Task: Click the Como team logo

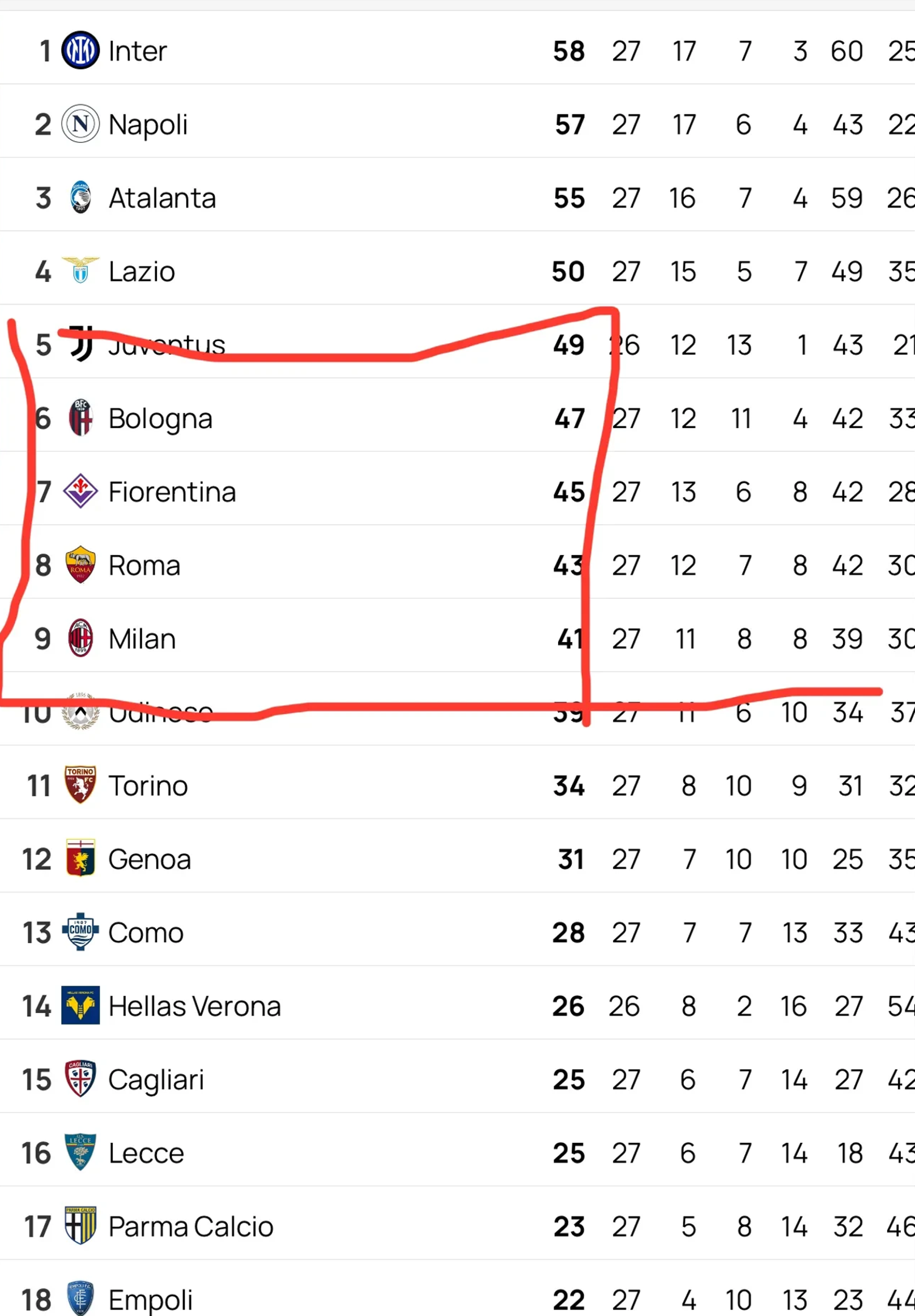Action: 80,932
